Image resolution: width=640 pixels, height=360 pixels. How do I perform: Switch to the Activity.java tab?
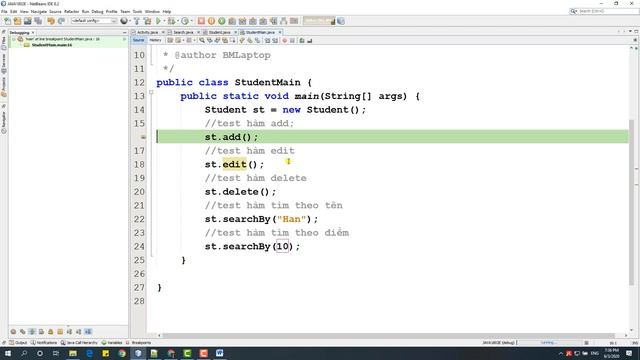tap(147, 32)
